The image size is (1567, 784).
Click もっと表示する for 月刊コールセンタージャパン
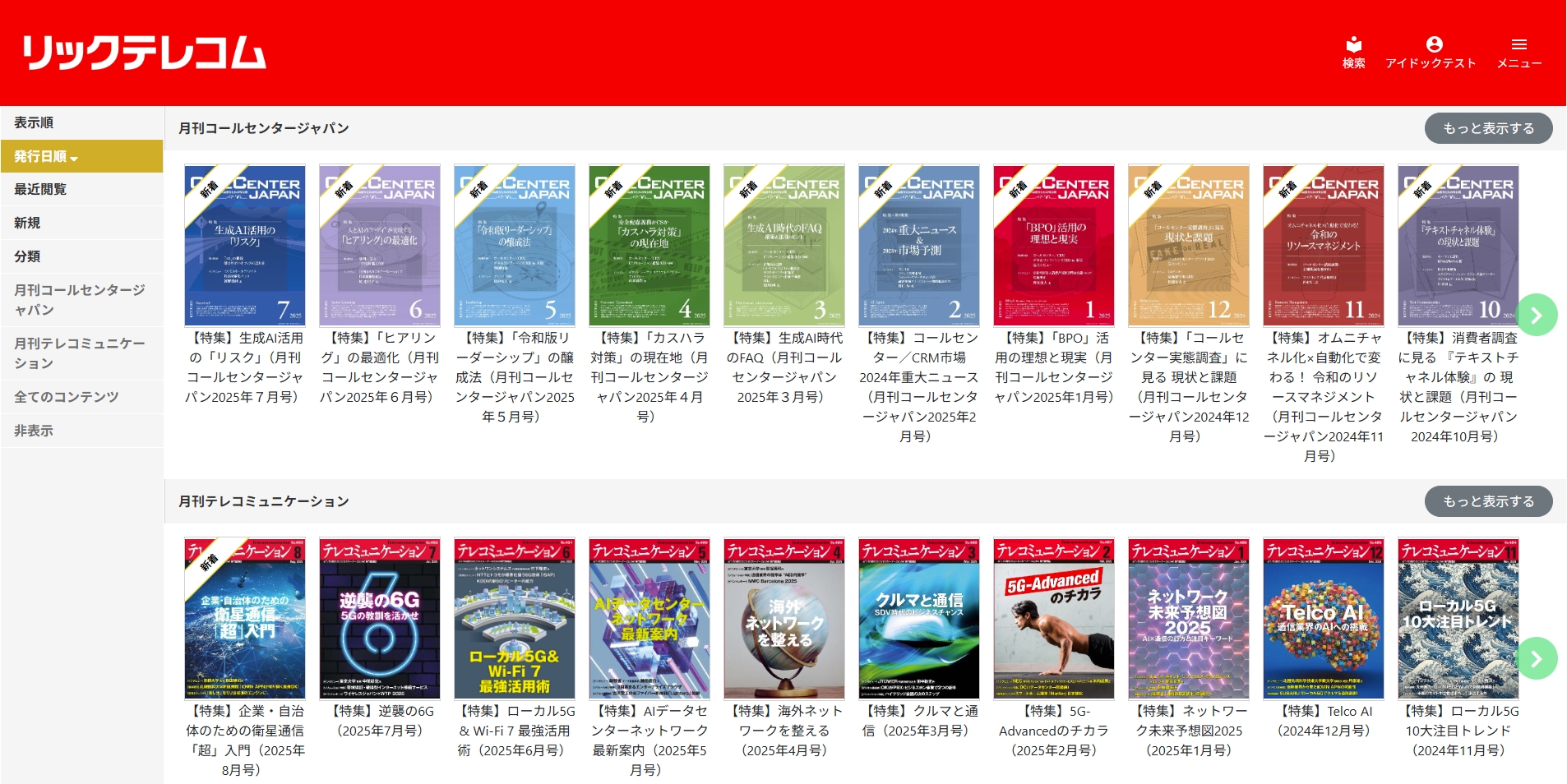pyautogui.click(x=1488, y=128)
